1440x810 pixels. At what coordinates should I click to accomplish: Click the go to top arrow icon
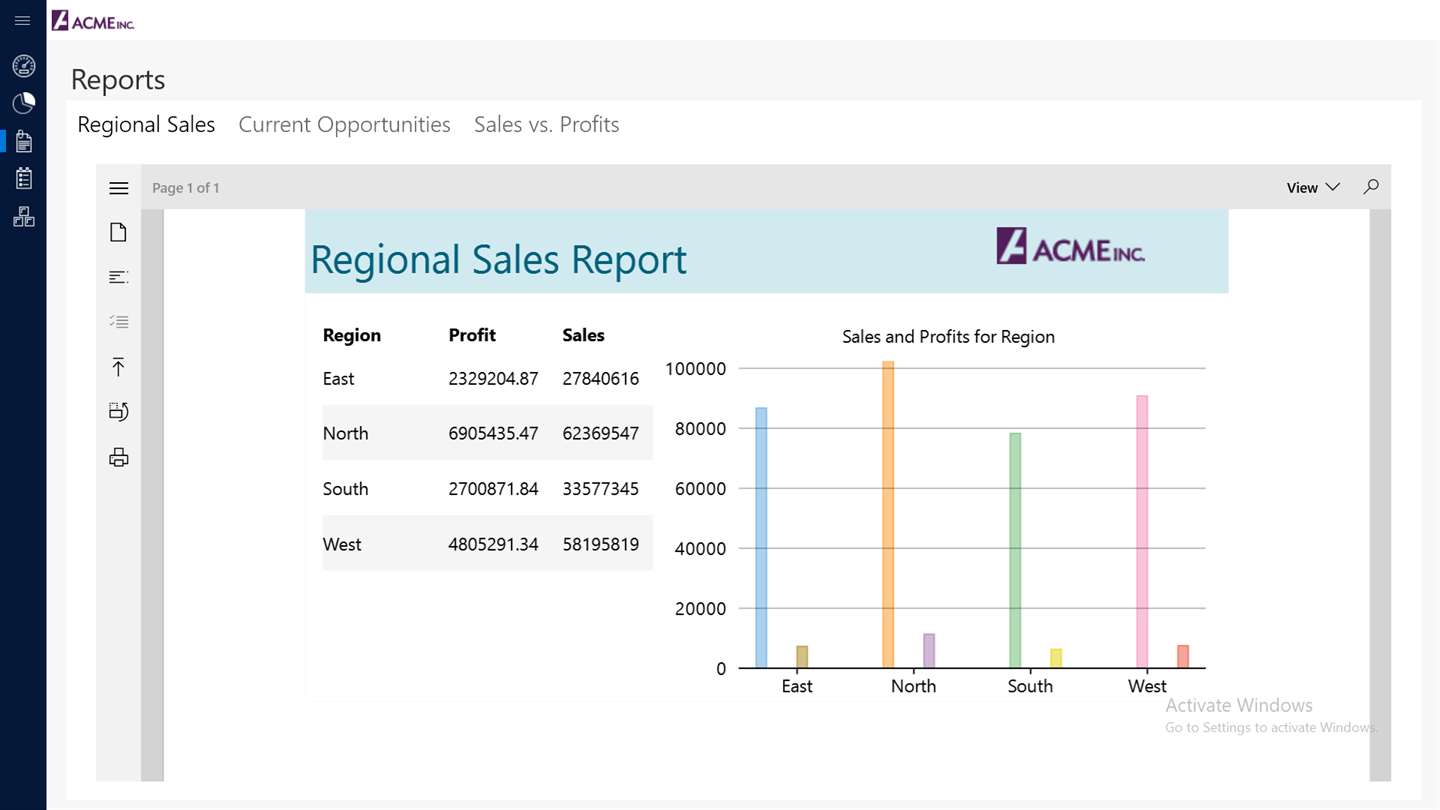click(x=118, y=367)
